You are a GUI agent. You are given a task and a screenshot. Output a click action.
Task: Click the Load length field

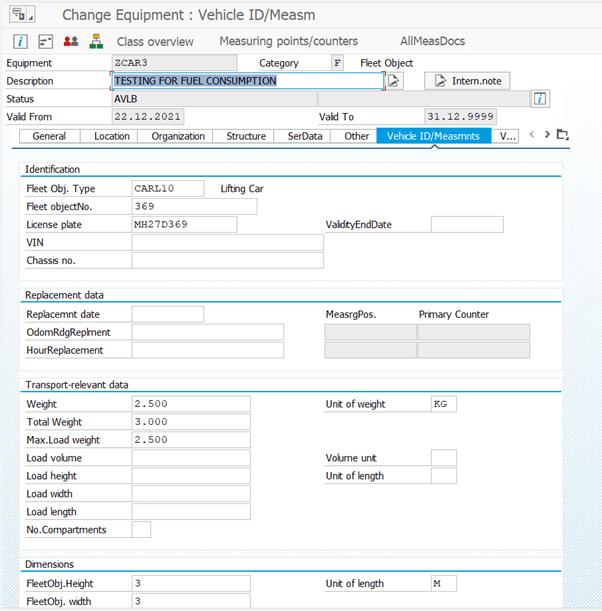191,511
